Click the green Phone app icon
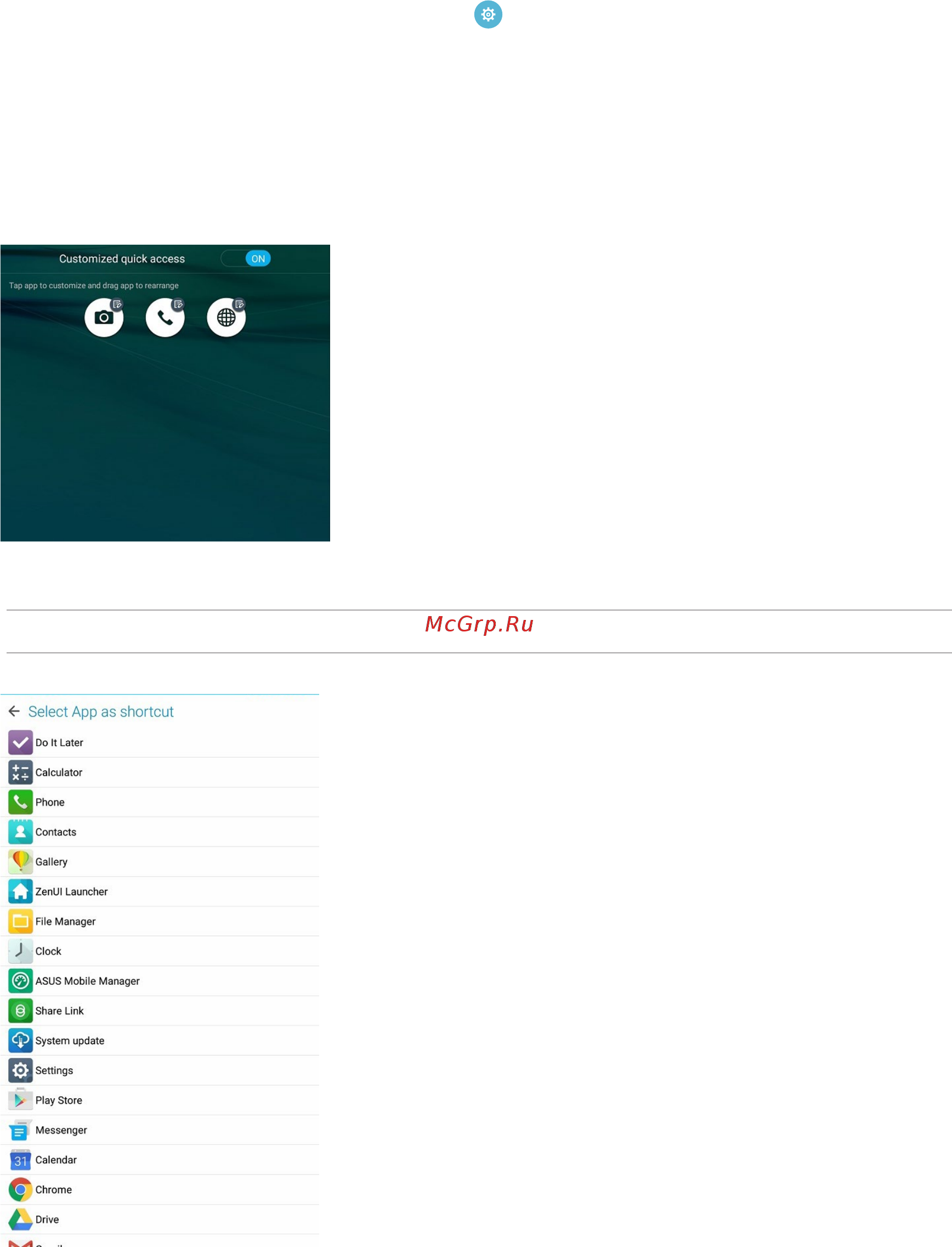This screenshot has height=1247, width=952. click(20, 802)
